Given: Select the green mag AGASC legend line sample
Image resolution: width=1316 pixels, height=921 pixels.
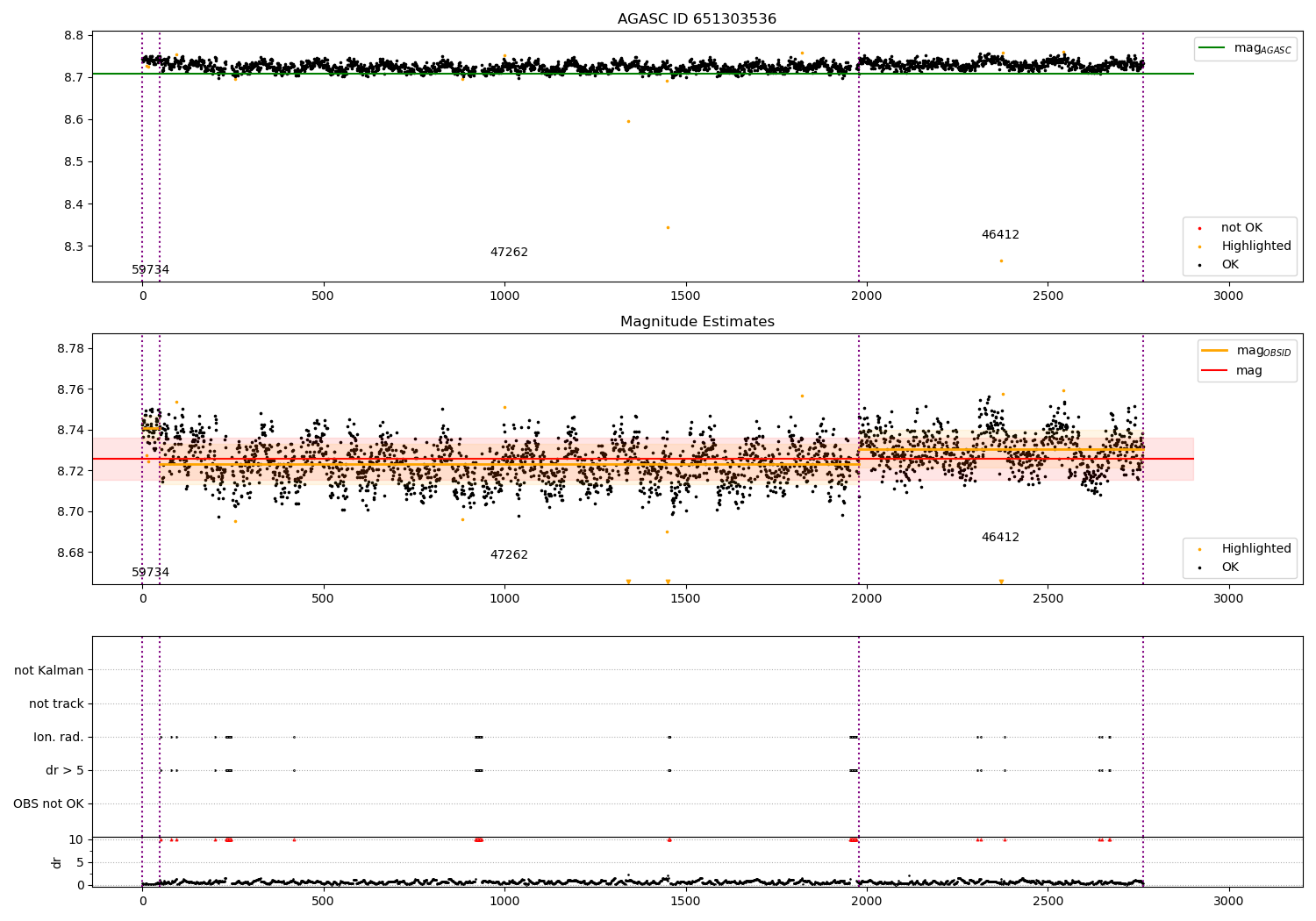Looking at the screenshot, I should coord(1212,48).
